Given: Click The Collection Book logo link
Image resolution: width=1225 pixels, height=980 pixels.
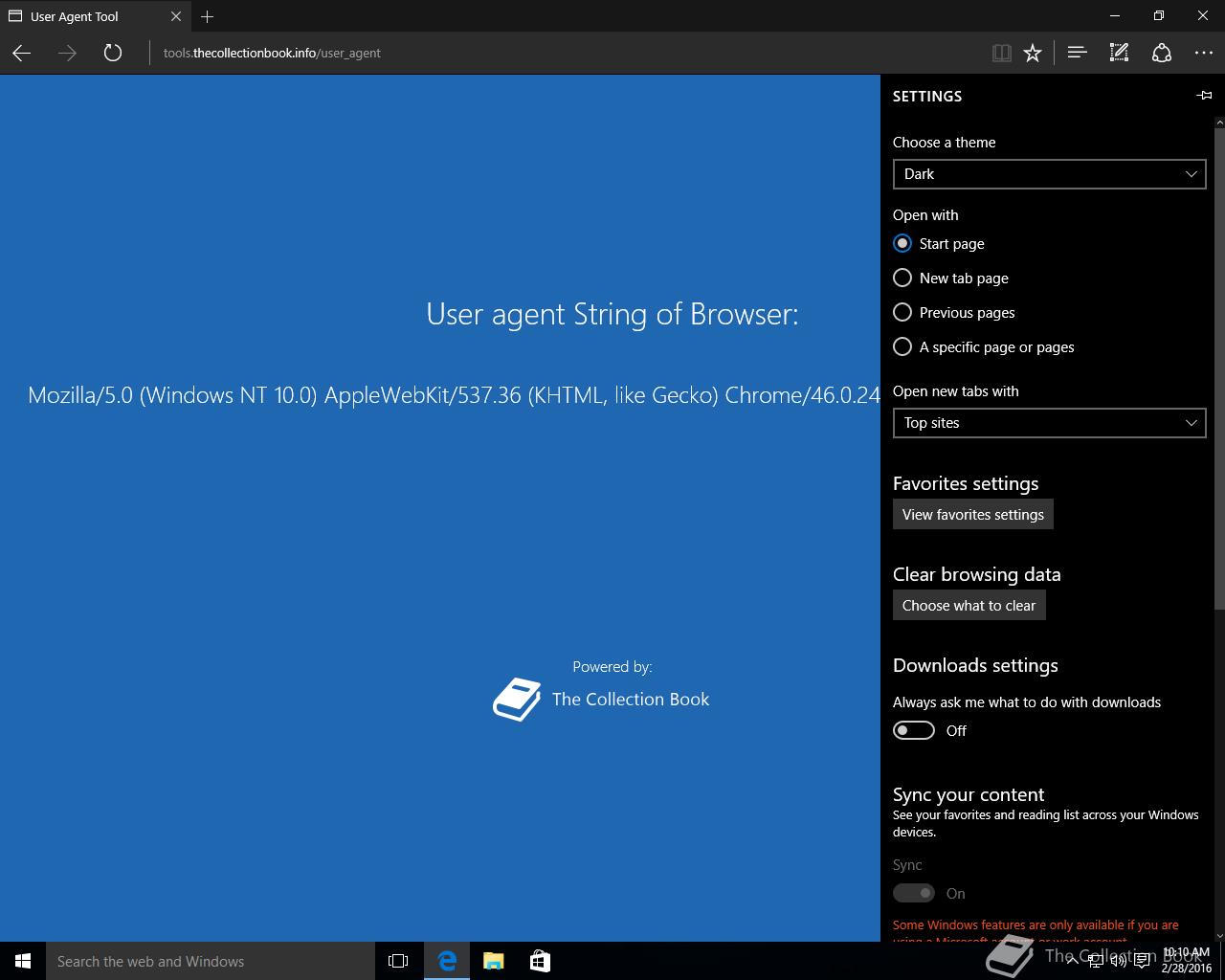Looking at the screenshot, I should 601,700.
